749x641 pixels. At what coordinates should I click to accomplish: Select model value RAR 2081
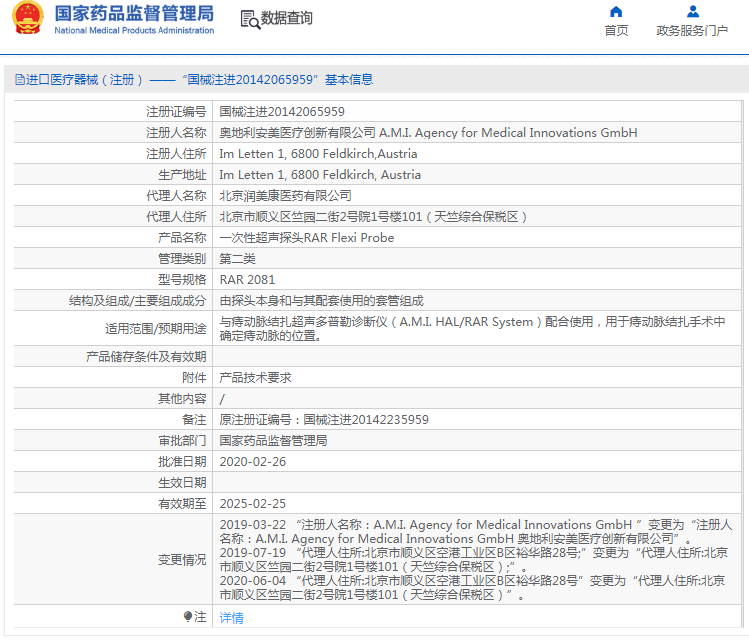point(247,280)
